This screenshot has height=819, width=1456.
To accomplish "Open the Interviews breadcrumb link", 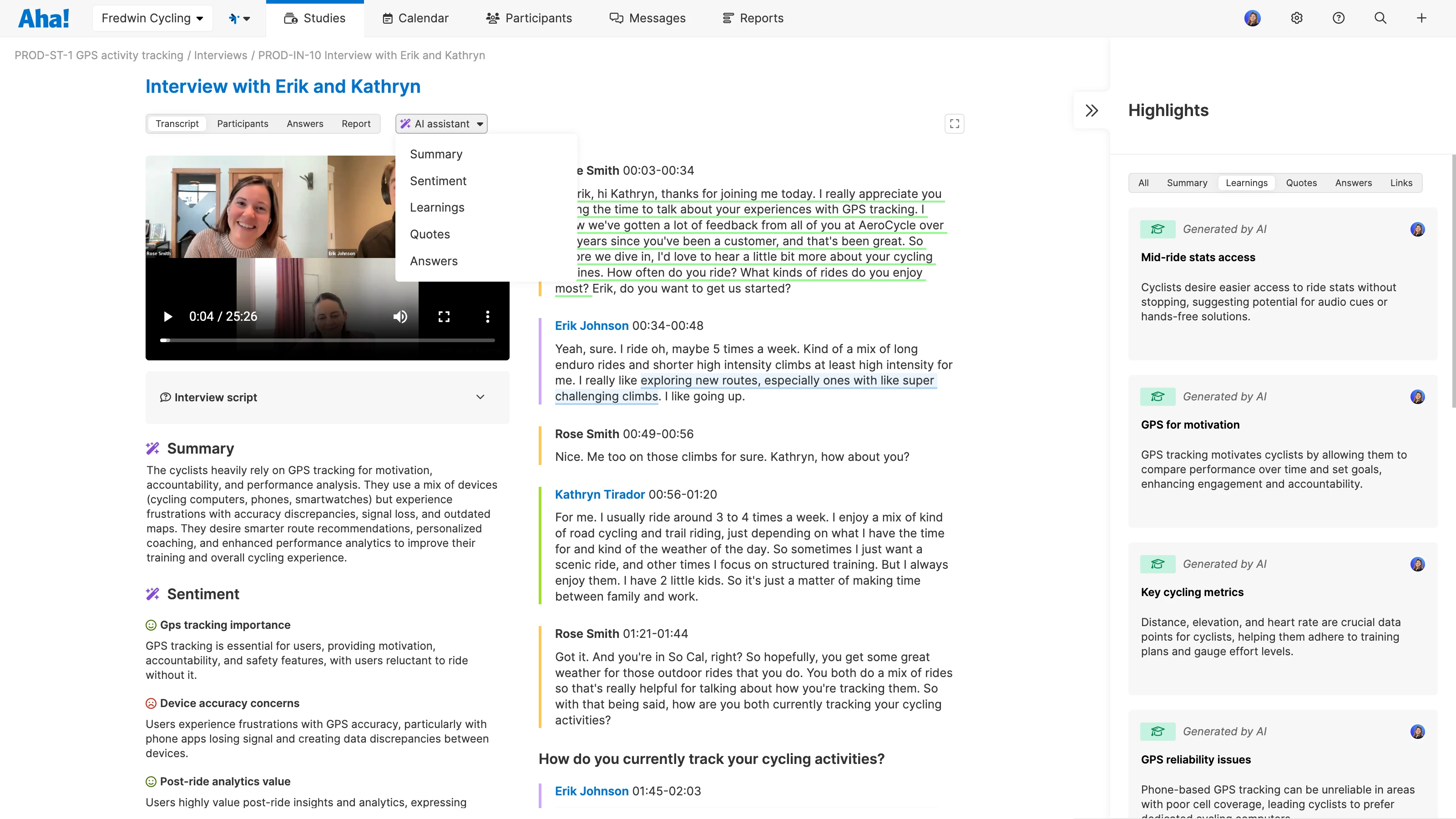I will click(220, 56).
